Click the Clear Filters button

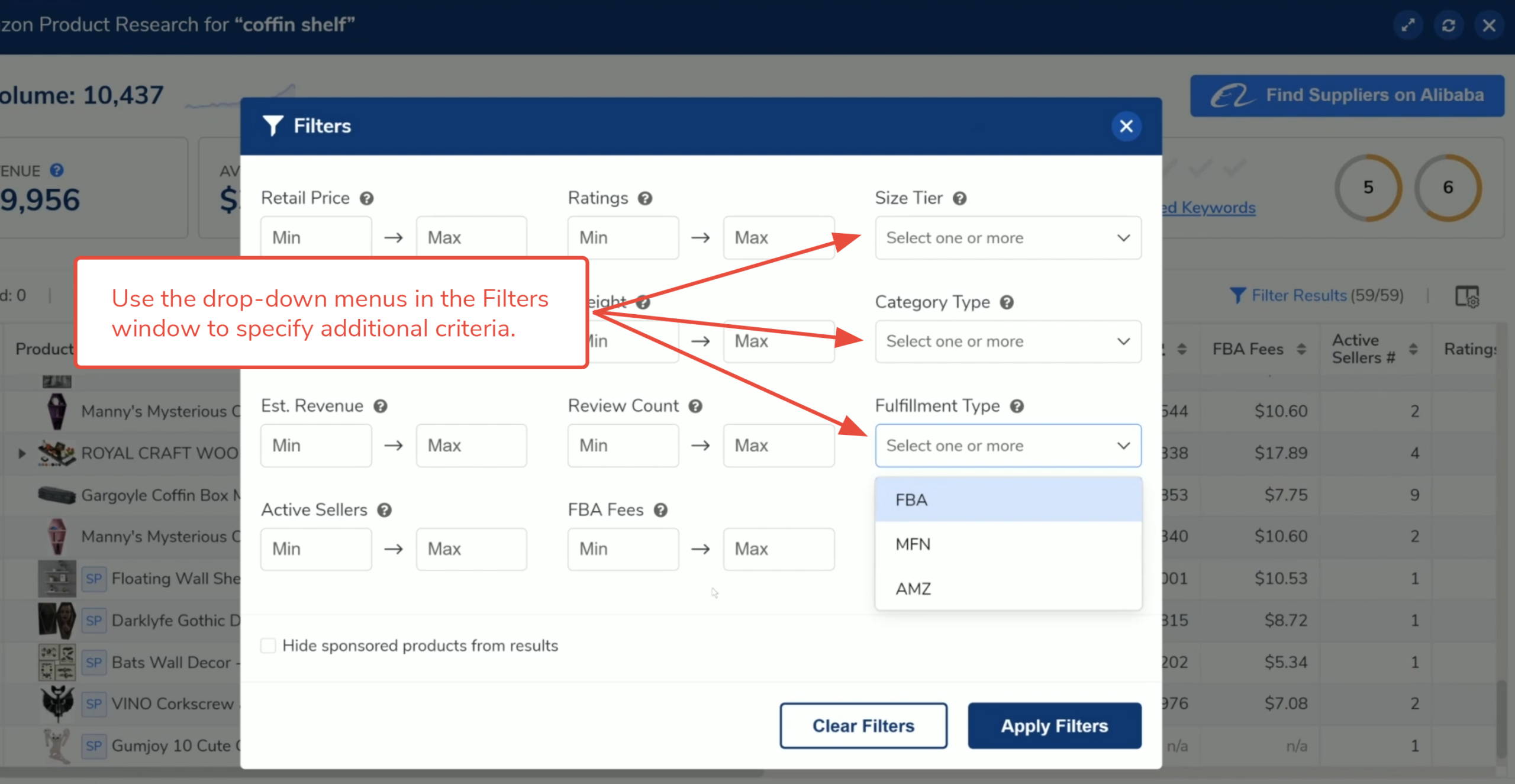point(863,725)
